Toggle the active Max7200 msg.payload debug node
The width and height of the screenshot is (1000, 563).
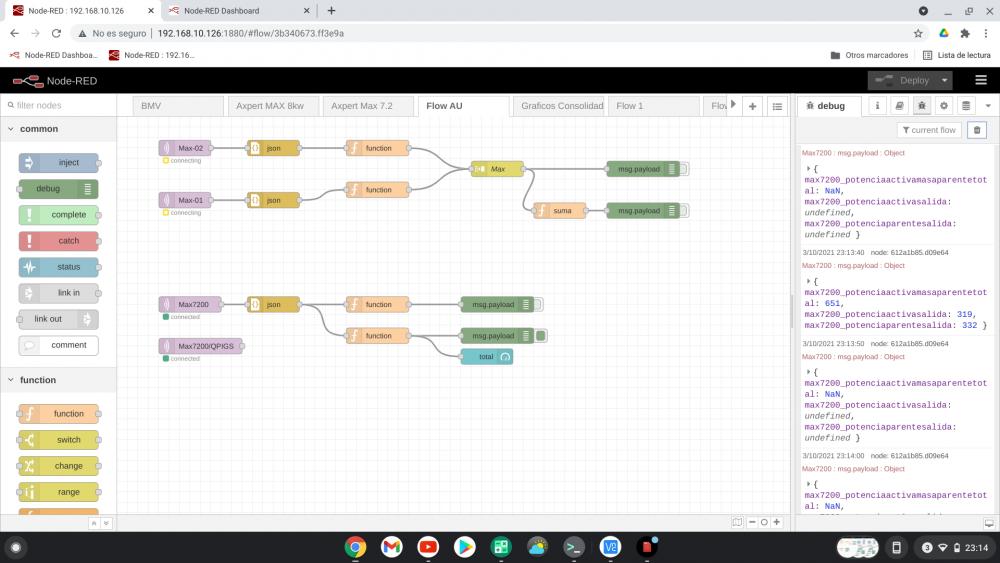click(x=541, y=336)
